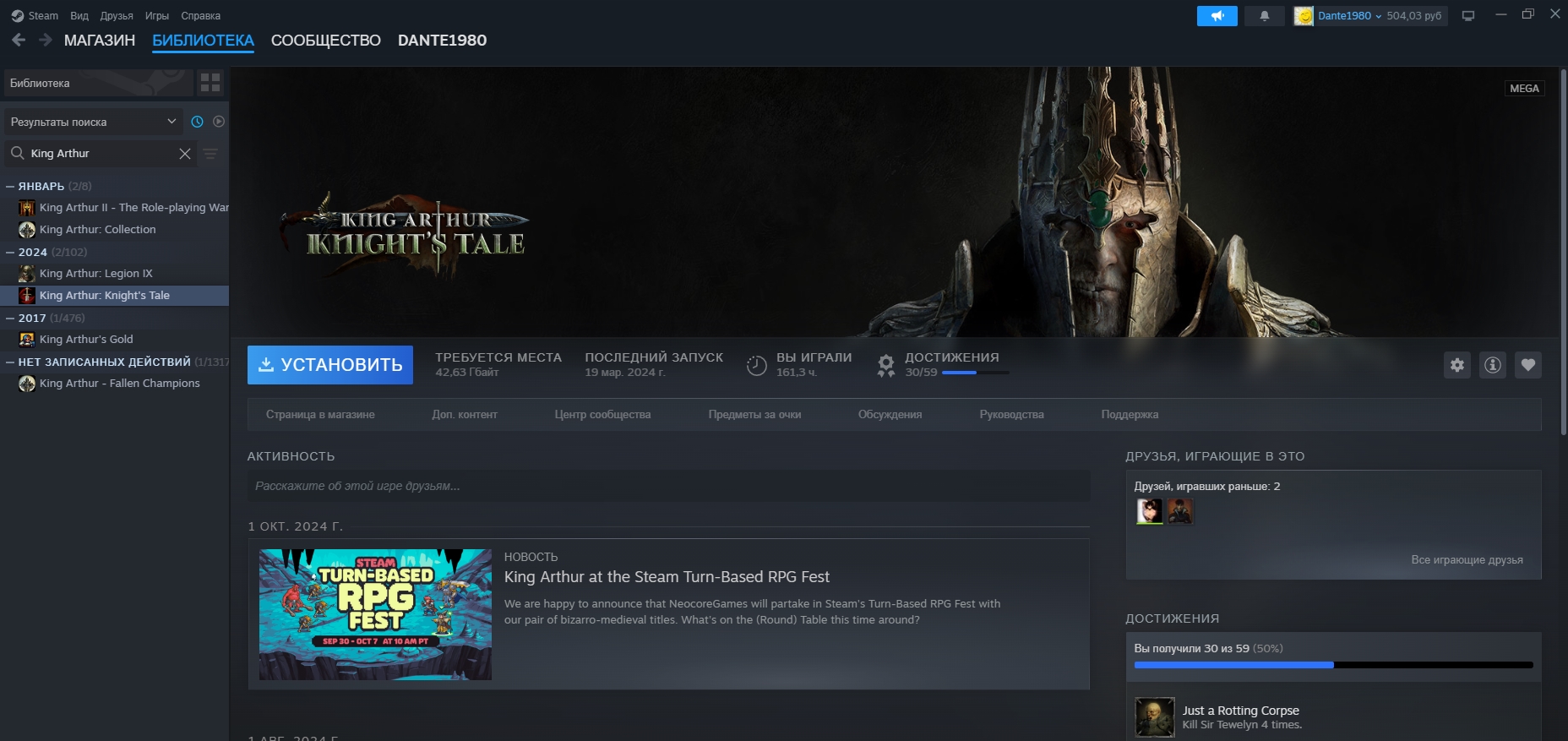Open Предметы за очки link
1568x741 pixels.
(755, 415)
